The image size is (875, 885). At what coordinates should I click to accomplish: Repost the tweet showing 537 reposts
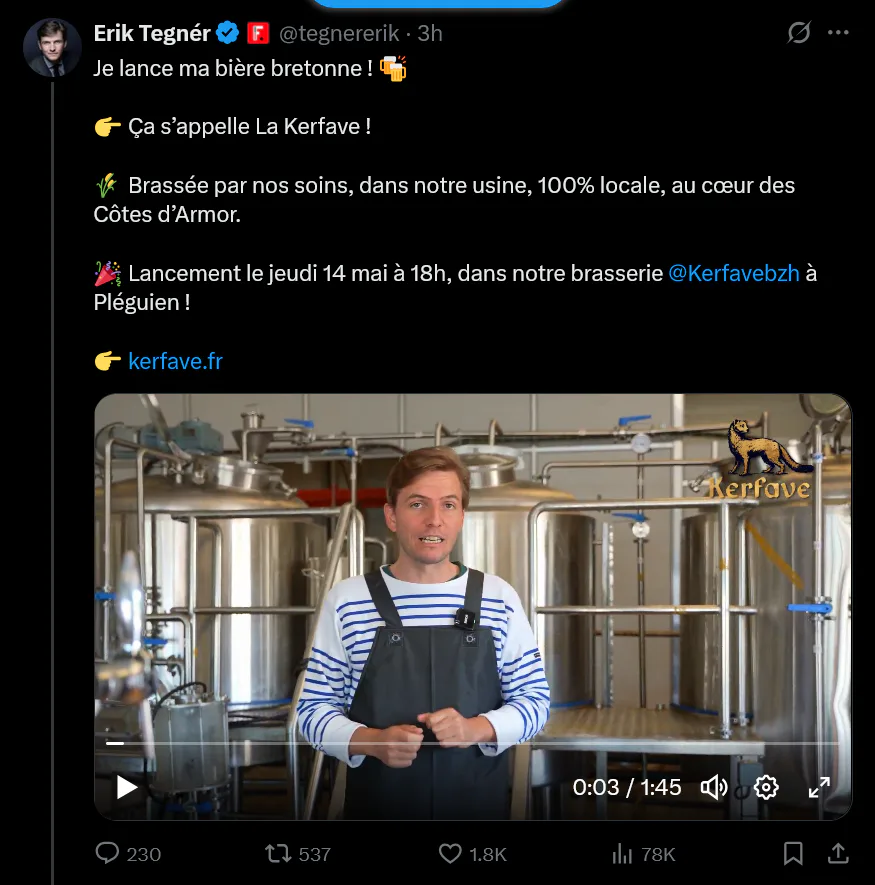click(278, 853)
